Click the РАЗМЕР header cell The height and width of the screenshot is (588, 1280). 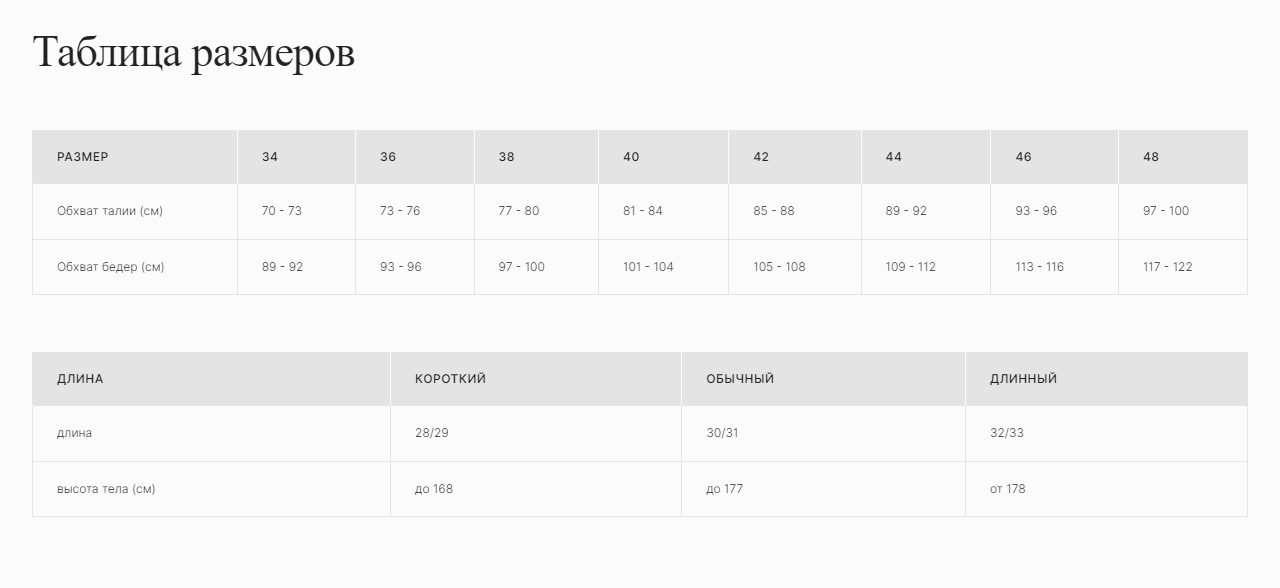pos(83,157)
